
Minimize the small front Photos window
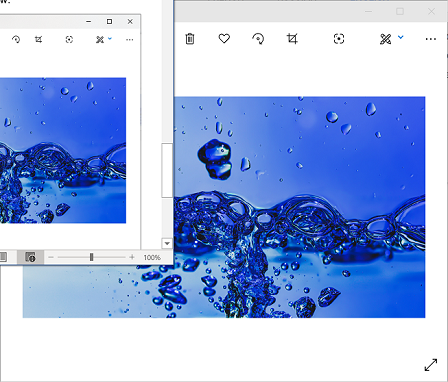click(88, 22)
